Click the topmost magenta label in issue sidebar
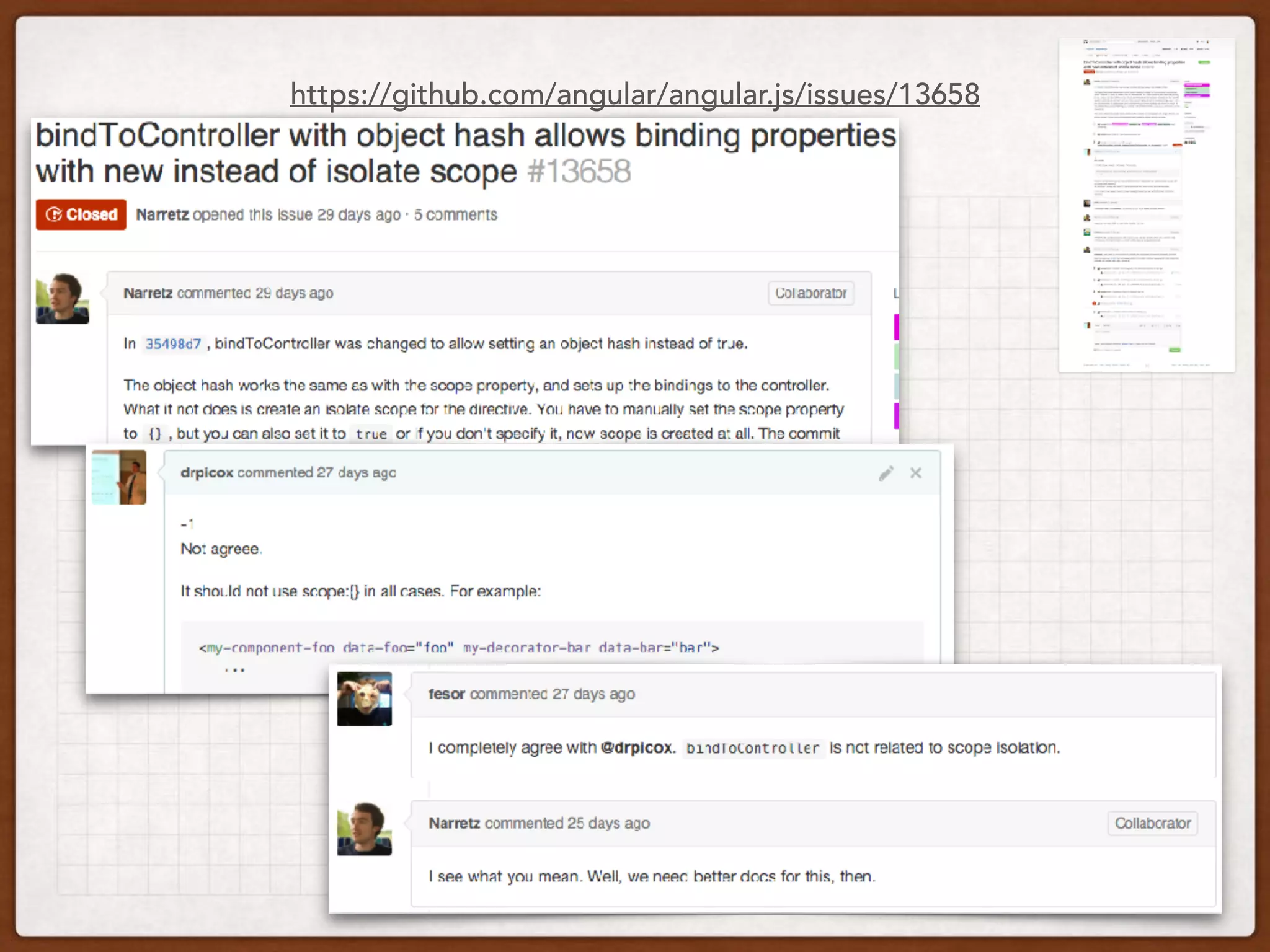The image size is (1270, 952). 897,327
